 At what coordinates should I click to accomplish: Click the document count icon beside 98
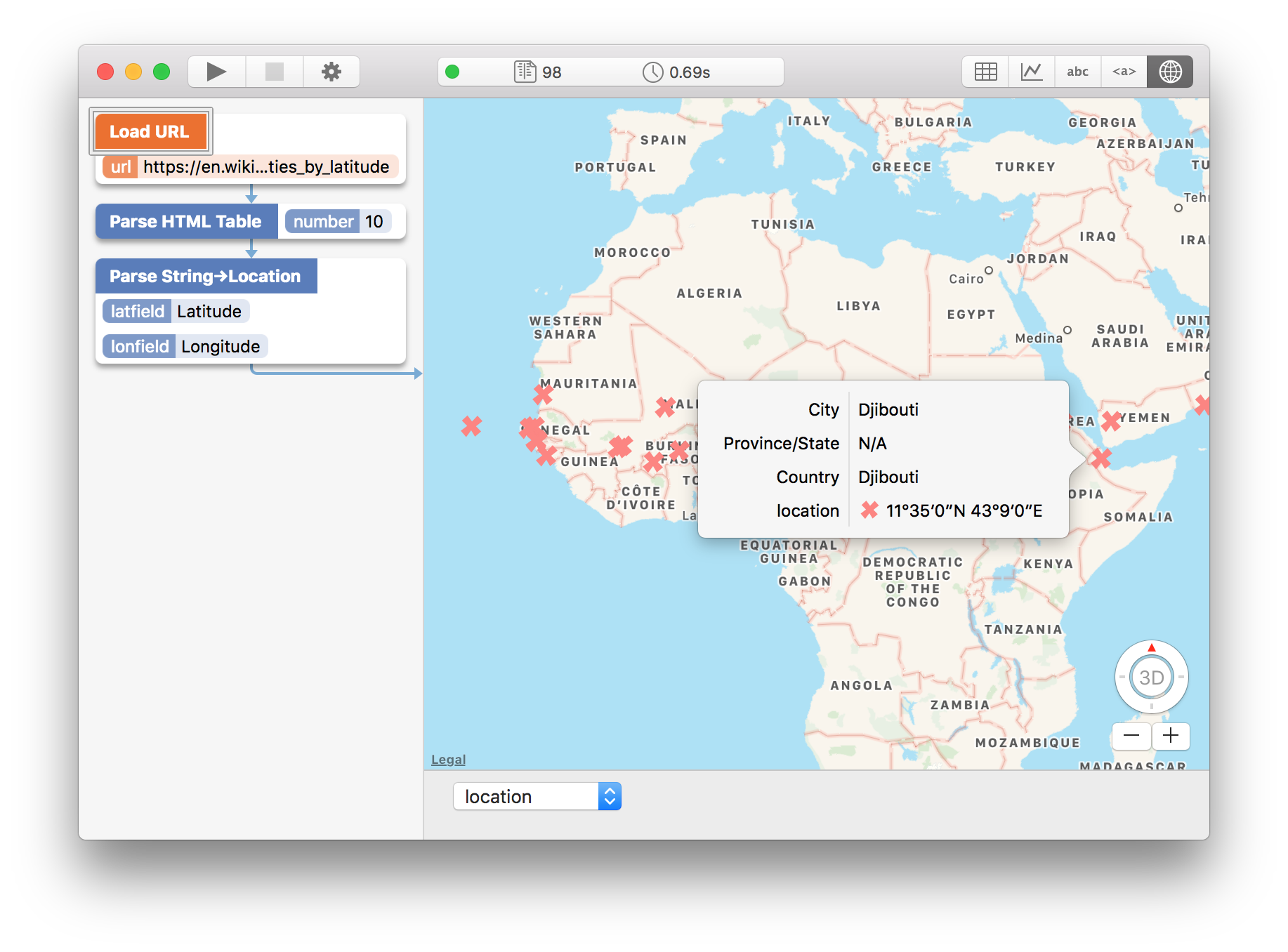[525, 72]
